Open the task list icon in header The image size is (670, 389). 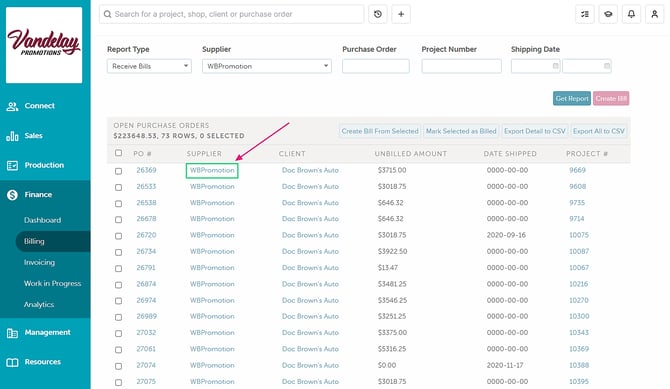coord(585,14)
